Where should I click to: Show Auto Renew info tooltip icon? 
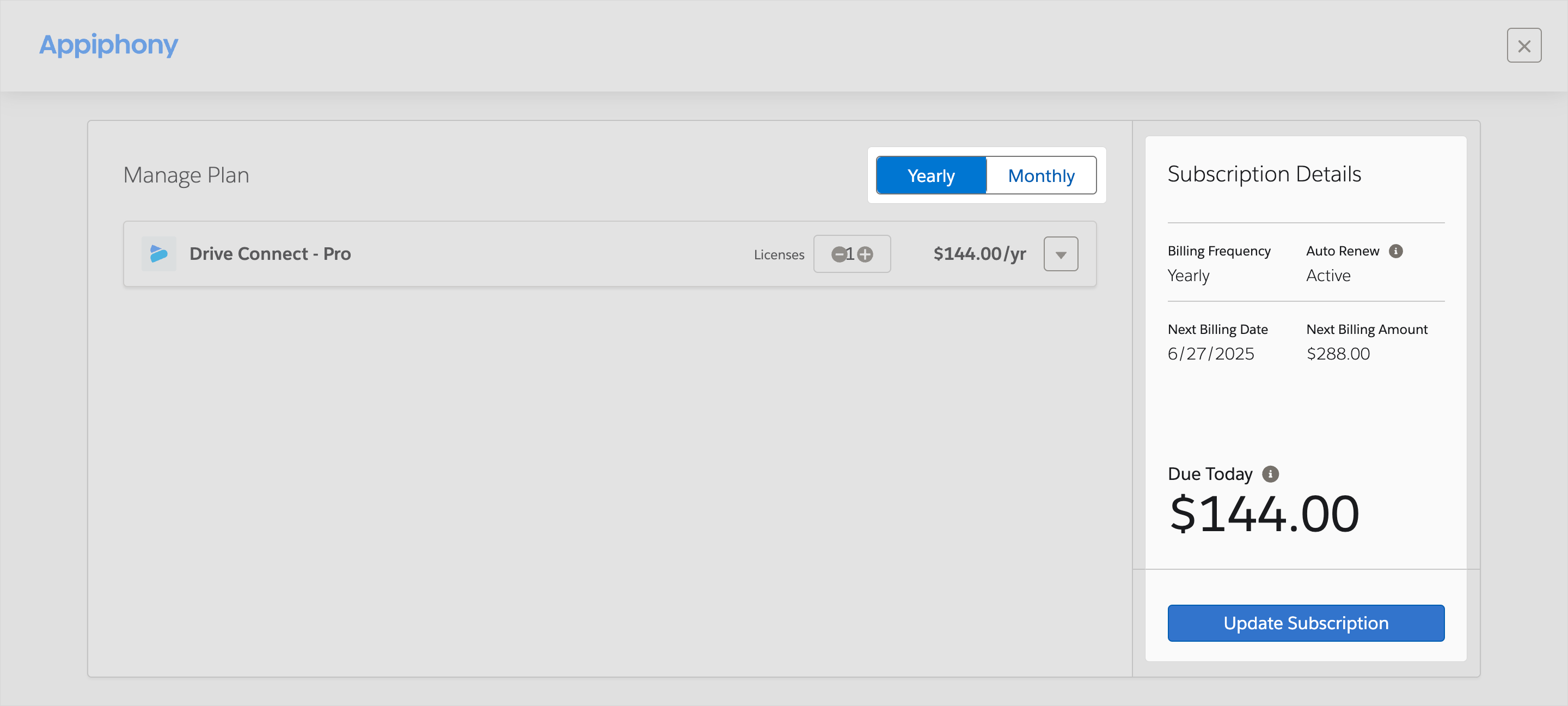tap(1396, 251)
